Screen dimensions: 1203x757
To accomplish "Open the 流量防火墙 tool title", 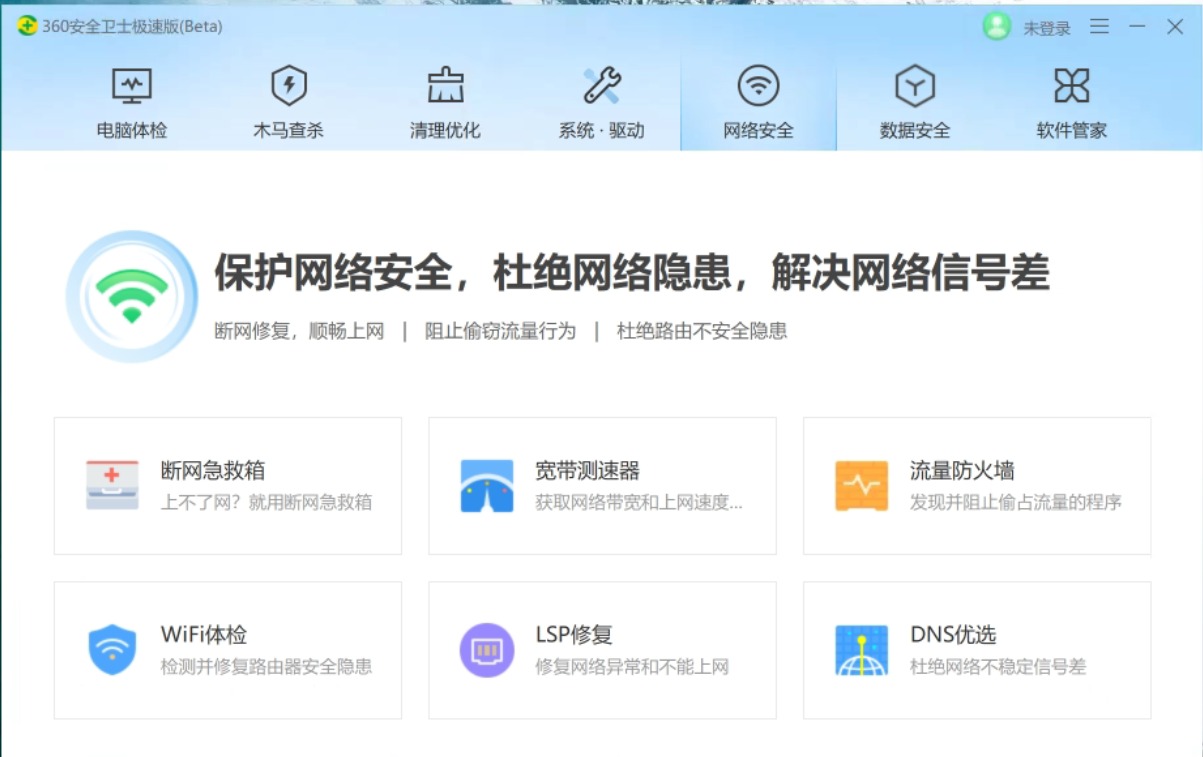I will 962,470.
